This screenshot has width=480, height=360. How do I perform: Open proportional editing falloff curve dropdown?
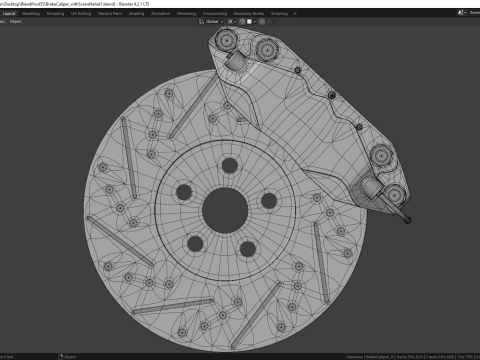[271, 22]
